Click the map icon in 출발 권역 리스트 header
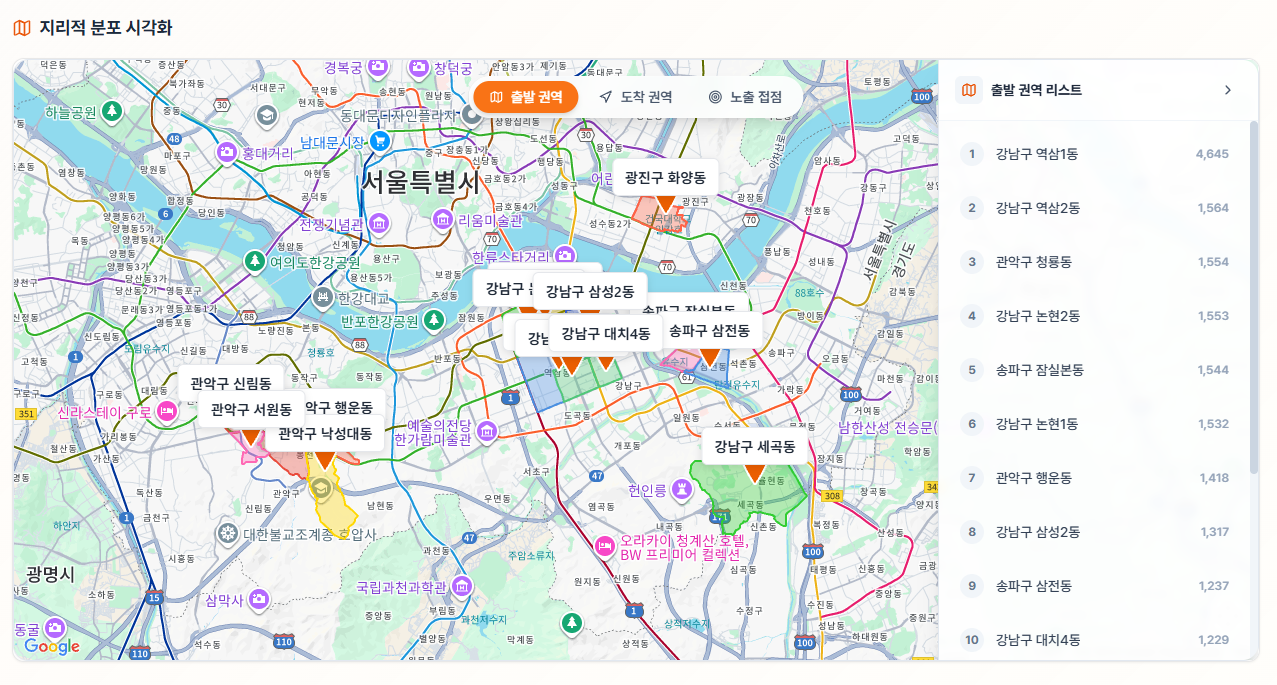This screenshot has height=685, width=1277. coord(969,89)
